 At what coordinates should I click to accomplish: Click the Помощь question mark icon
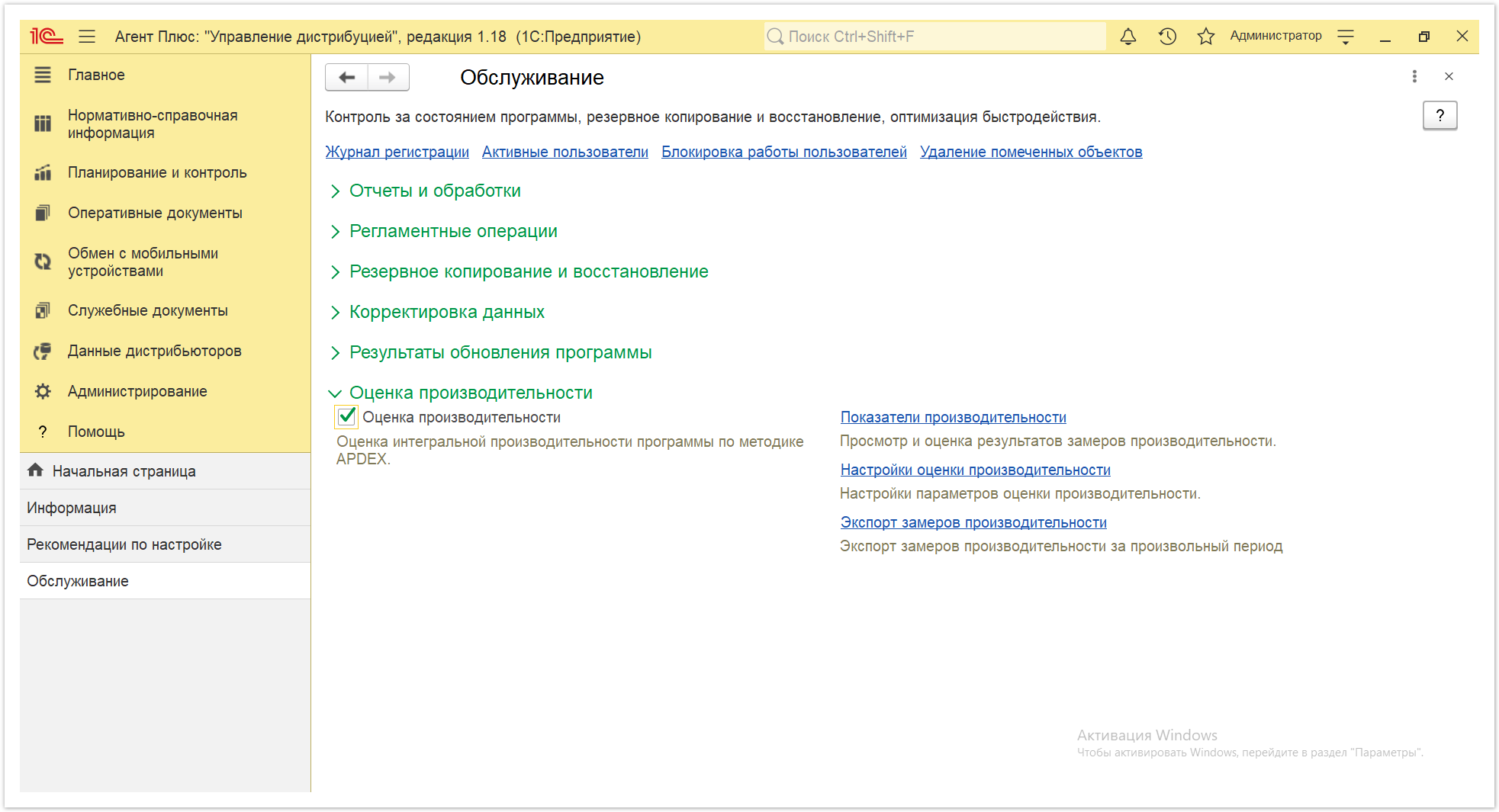pos(43,432)
